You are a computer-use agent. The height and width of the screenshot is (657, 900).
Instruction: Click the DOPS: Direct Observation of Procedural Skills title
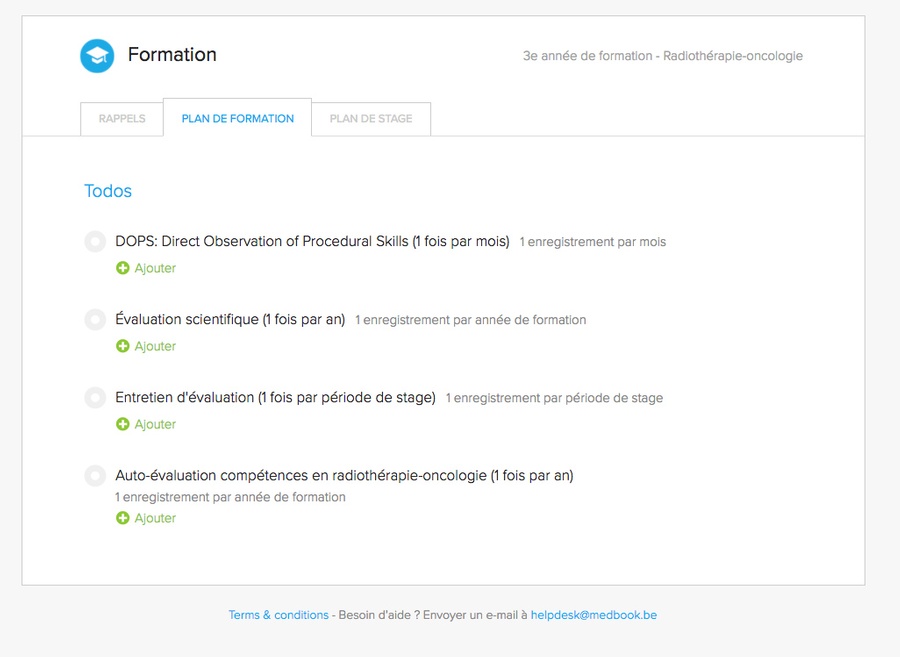[x=312, y=242]
